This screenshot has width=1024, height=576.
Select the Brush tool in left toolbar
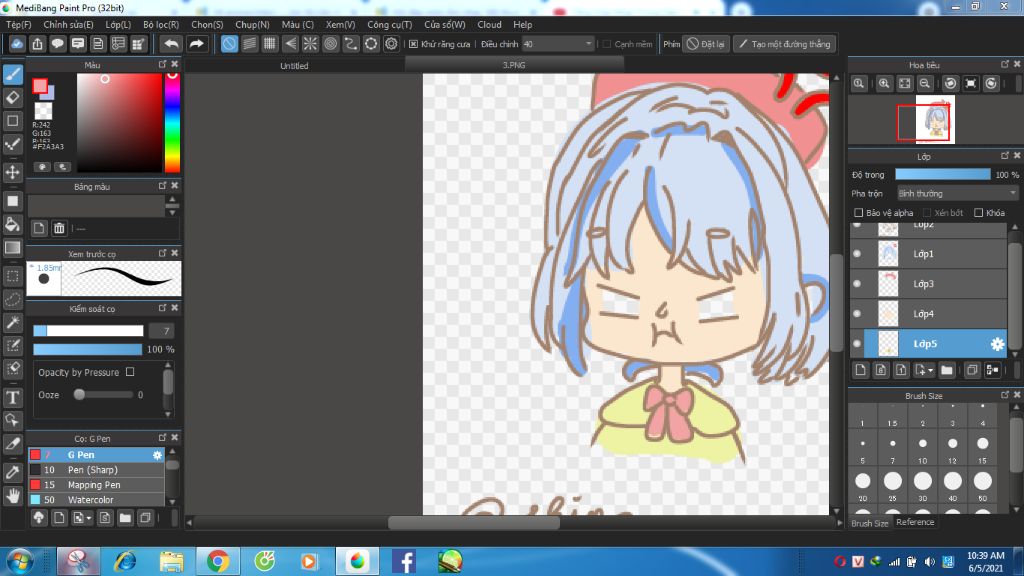point(13,74)
